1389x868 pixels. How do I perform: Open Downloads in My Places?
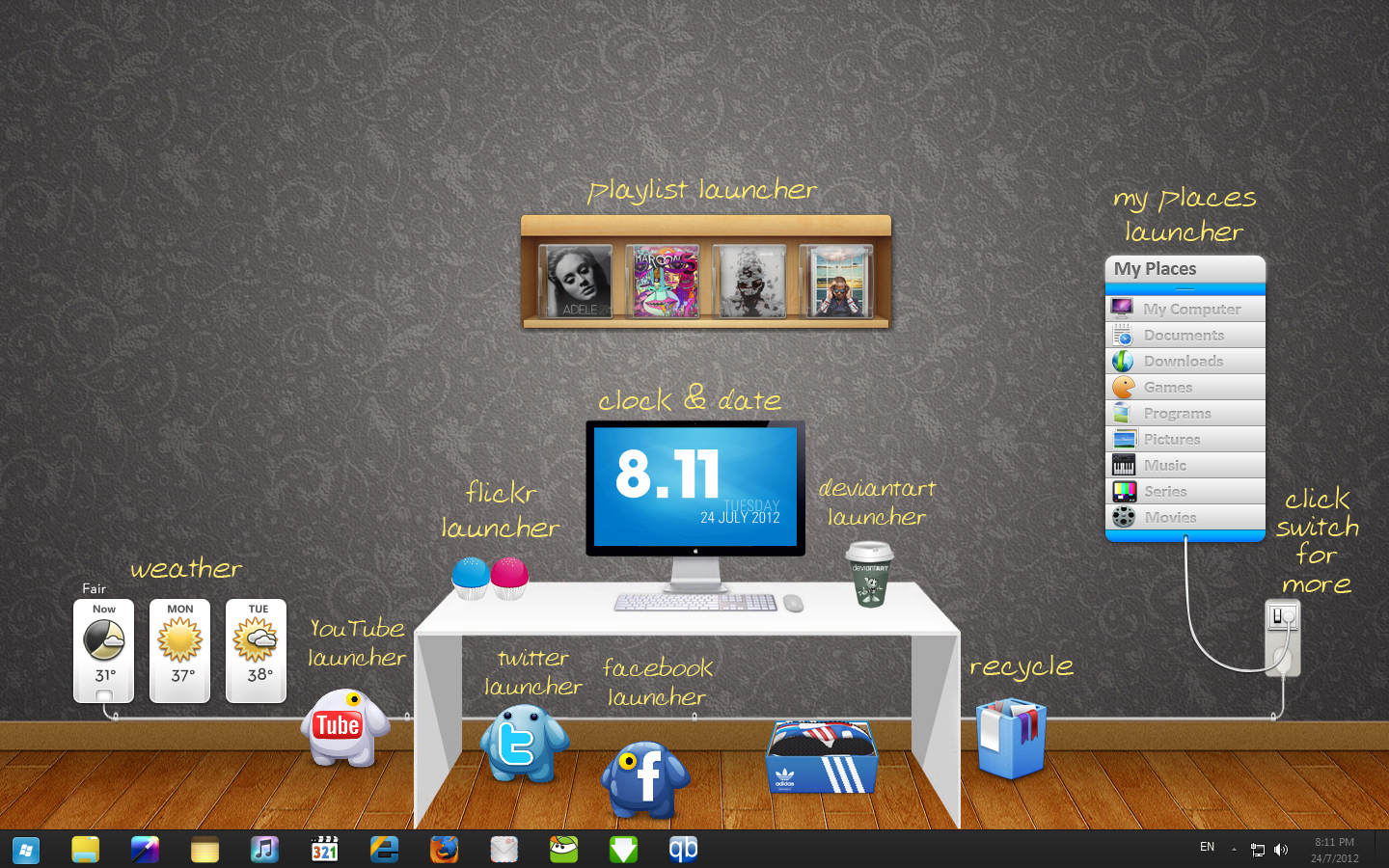tap(1185, 361)
